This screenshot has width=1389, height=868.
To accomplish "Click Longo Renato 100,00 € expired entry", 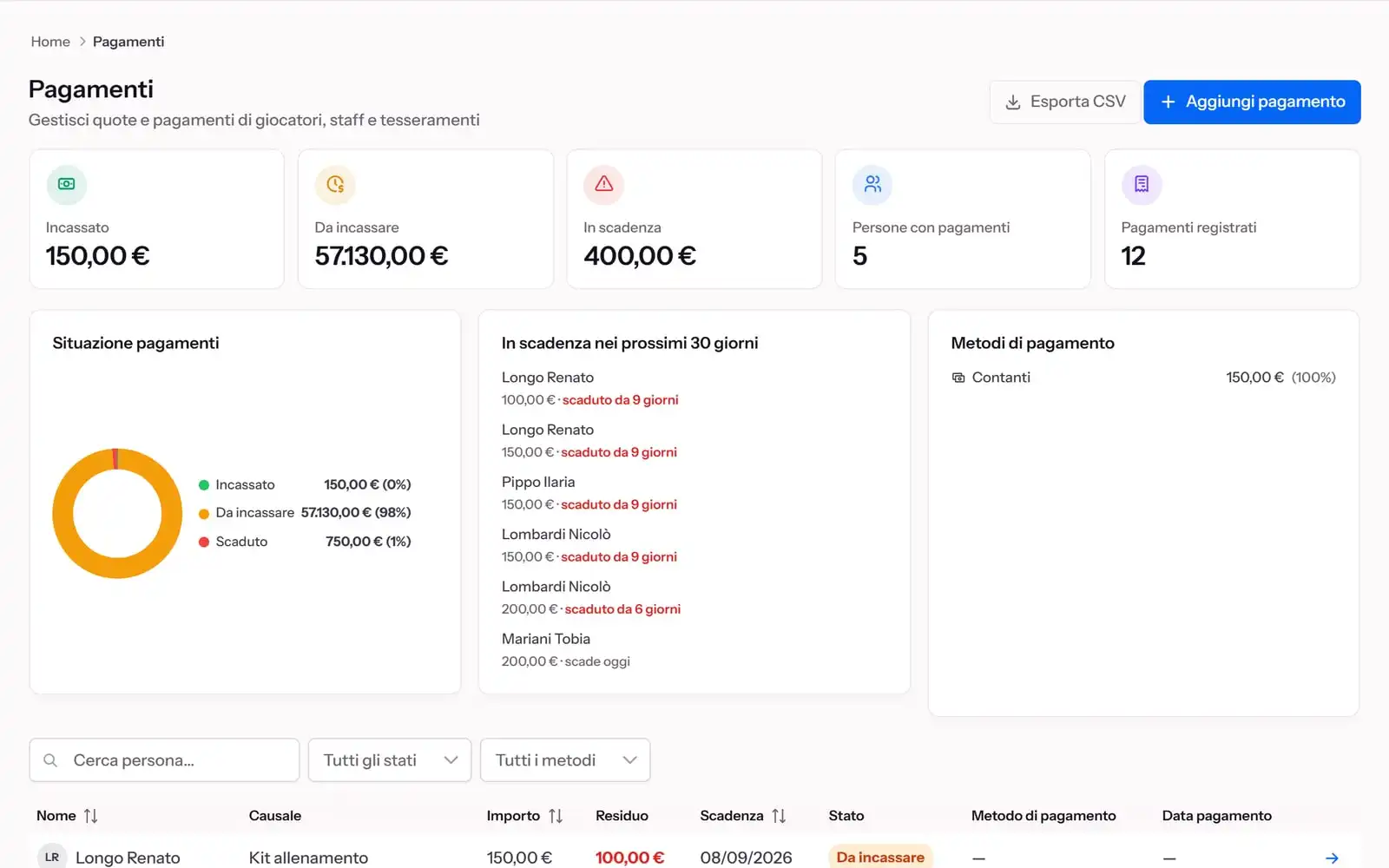I will pos(590,389).
